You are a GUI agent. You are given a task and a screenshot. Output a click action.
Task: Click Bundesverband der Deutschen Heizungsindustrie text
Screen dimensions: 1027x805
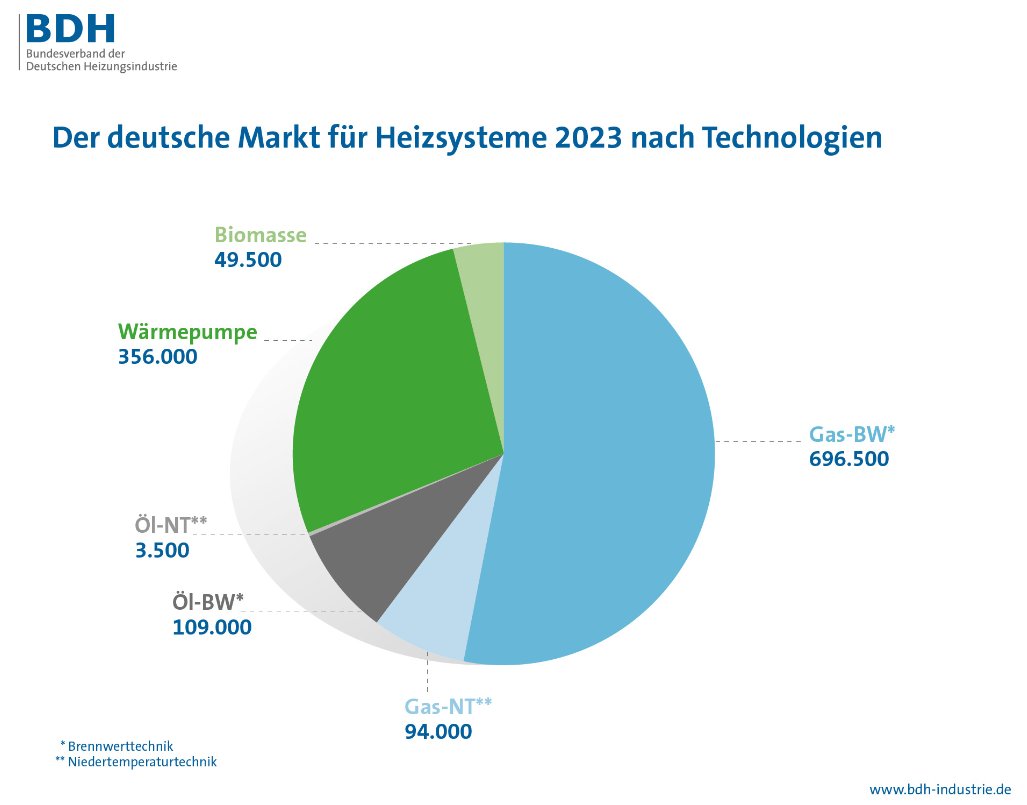point(102,60)
